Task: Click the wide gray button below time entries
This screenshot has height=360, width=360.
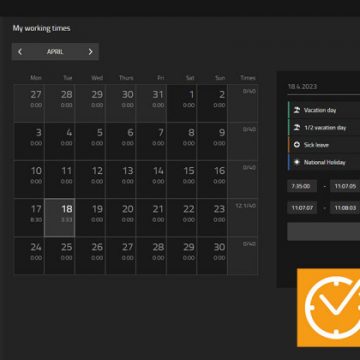Action: 324,232
